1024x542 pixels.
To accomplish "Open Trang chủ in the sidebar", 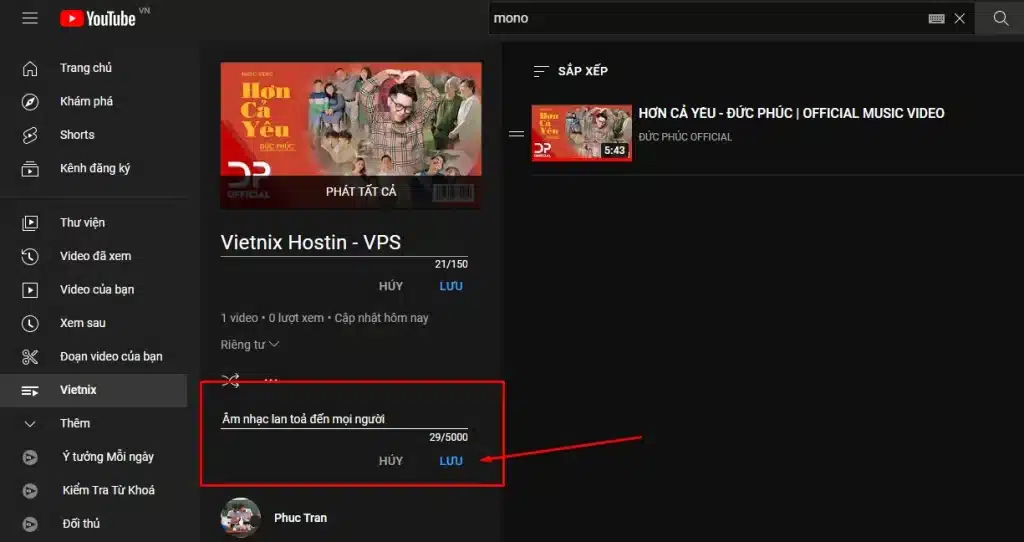I will (86, 68).
